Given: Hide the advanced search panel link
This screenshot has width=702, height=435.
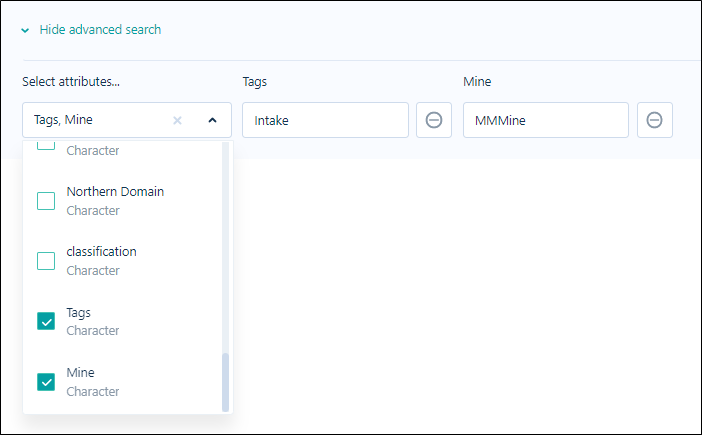Looking at the screenshot, I should (x=100, y=30).
